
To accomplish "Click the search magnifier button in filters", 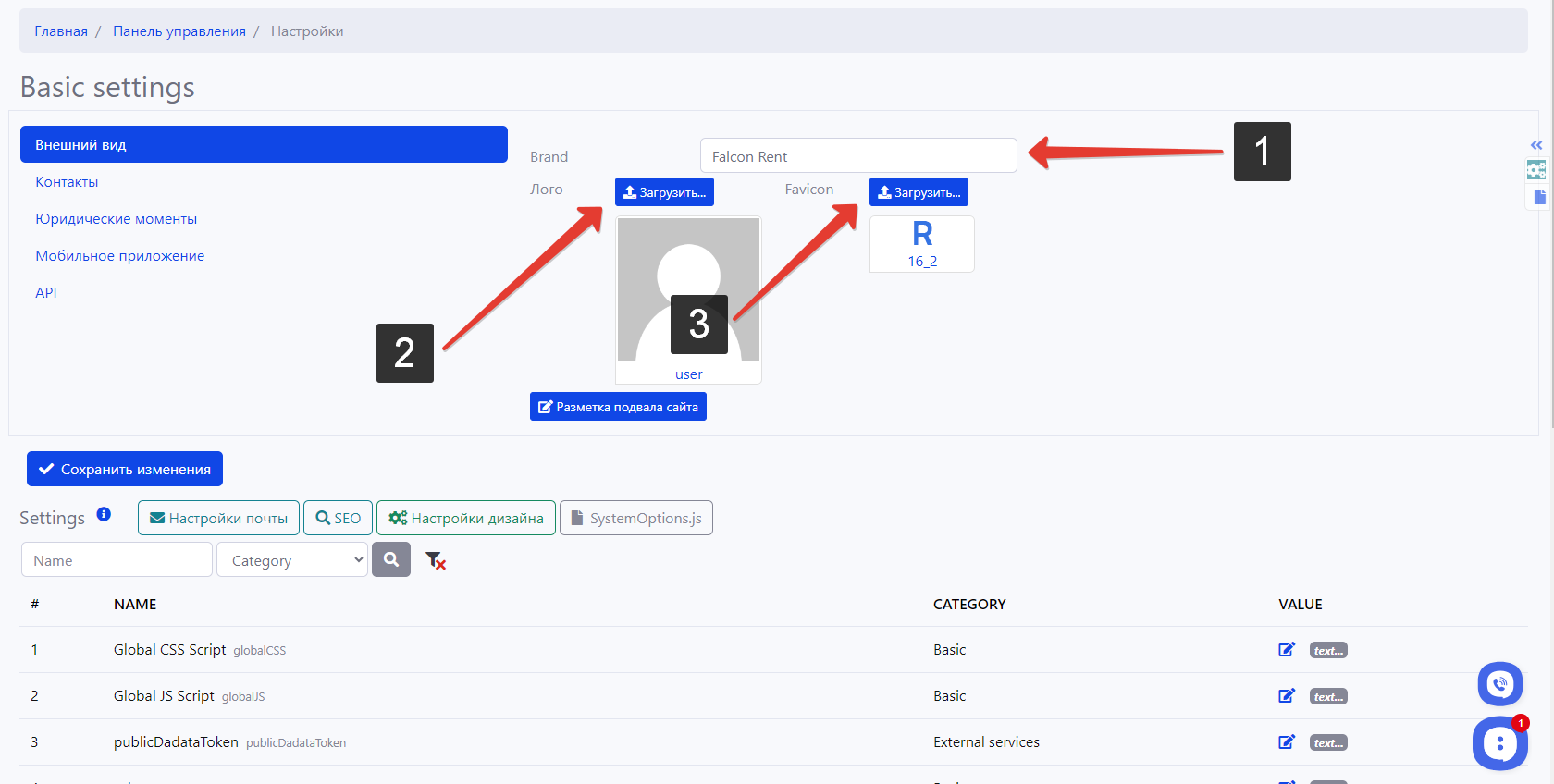I will (x=391, y=559).
